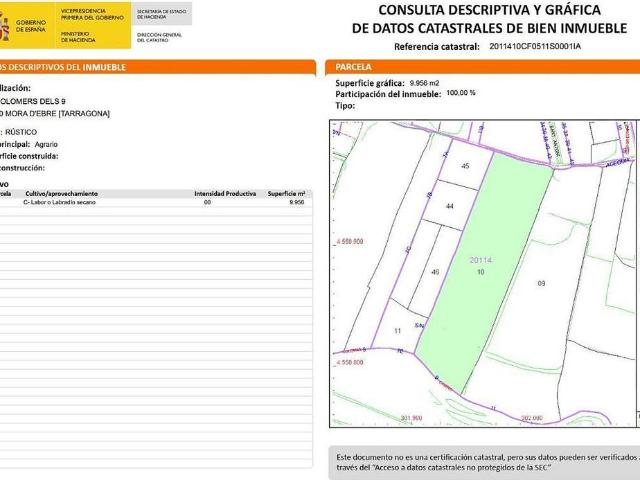Click the COLOMERS DELS 9 address line
Viewport: 640px width, 480px height.
[x=33, y=101]
